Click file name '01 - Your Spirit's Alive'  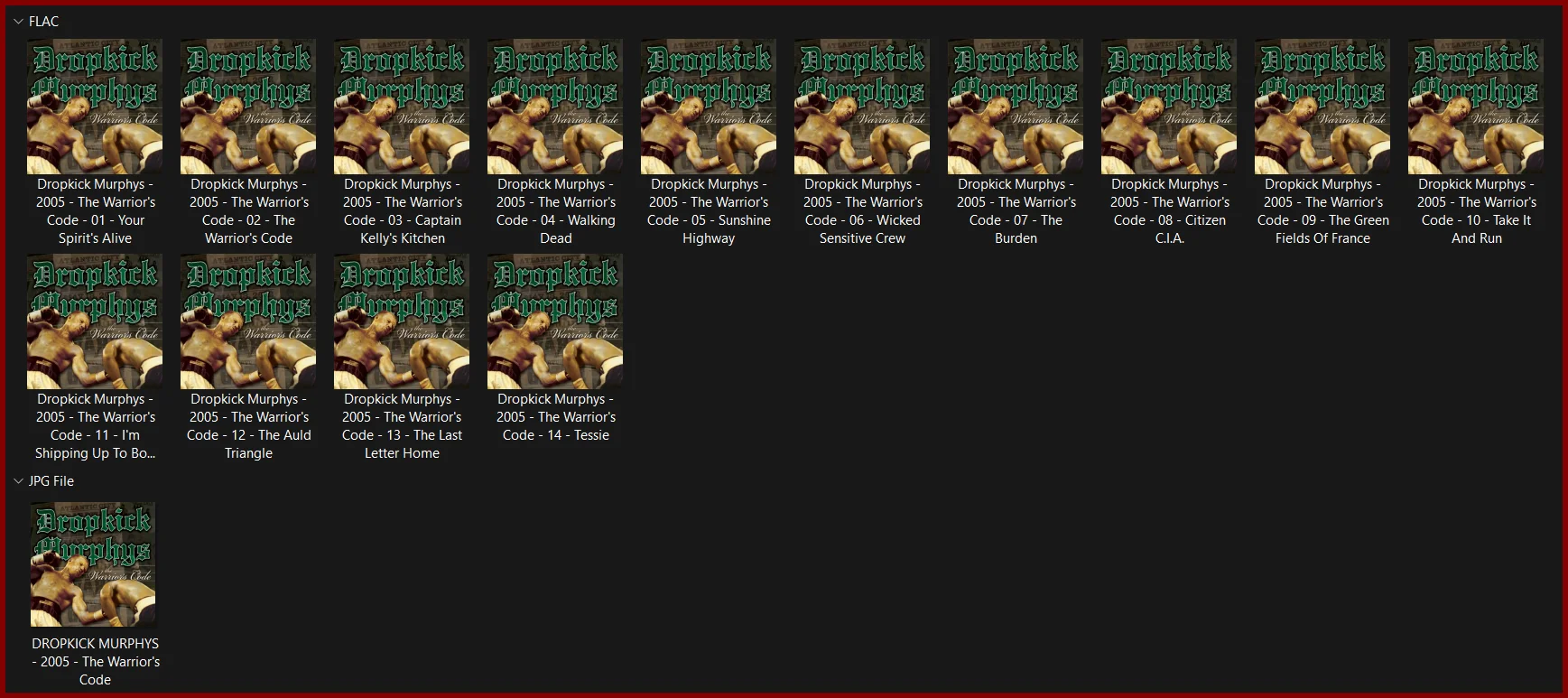tap(95, 211)
